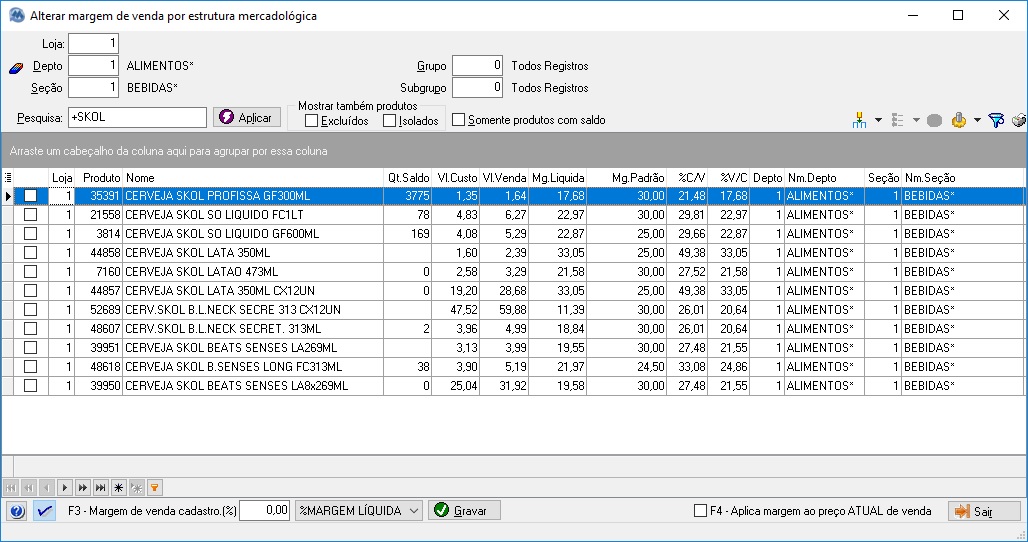1028x542 pixels.
Task: Check the Excluídos checkbox
Action: click(x=312, y=121)
